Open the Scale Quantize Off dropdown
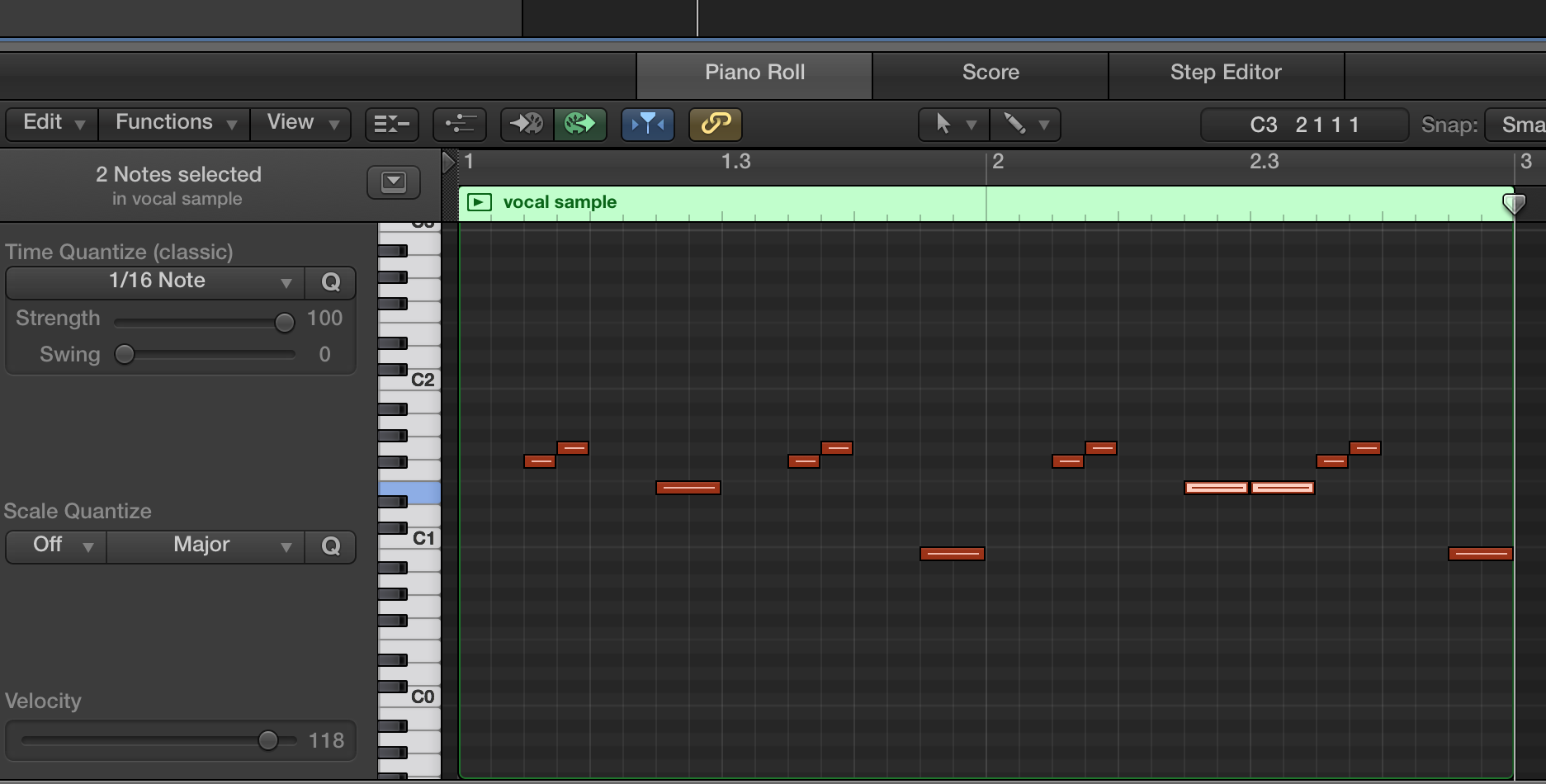 (56, 546)
